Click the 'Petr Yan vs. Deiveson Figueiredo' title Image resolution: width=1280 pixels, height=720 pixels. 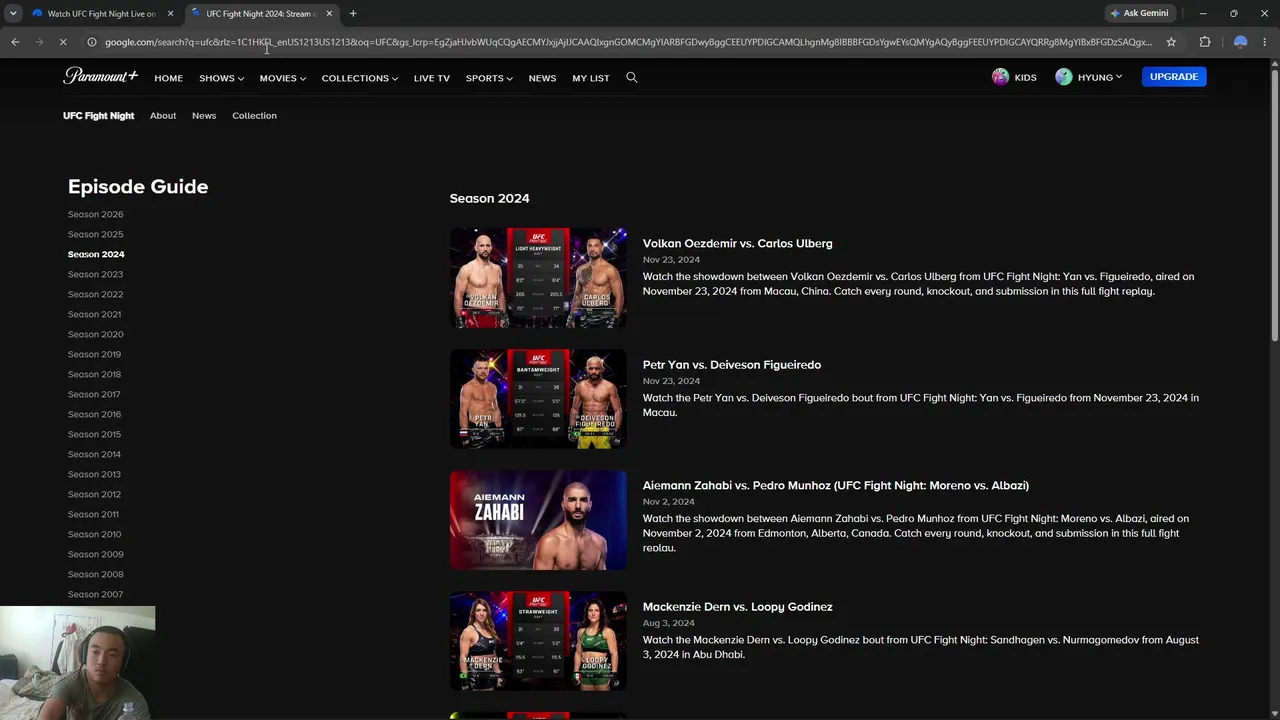click(x=732, y=364)
